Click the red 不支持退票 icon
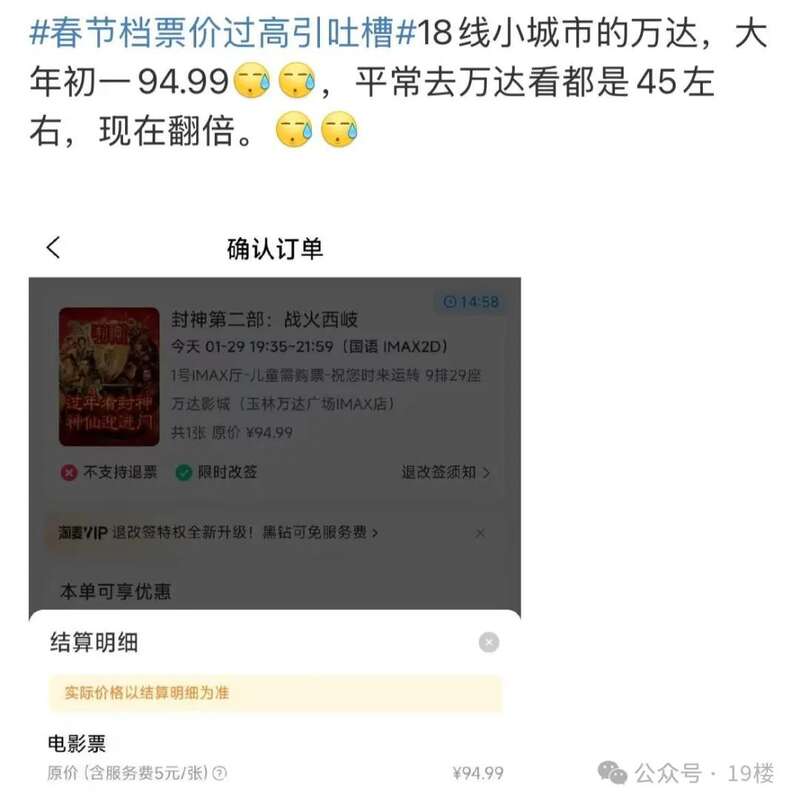The height and width of the screenshot is (805, 800). tap(69, 472)
